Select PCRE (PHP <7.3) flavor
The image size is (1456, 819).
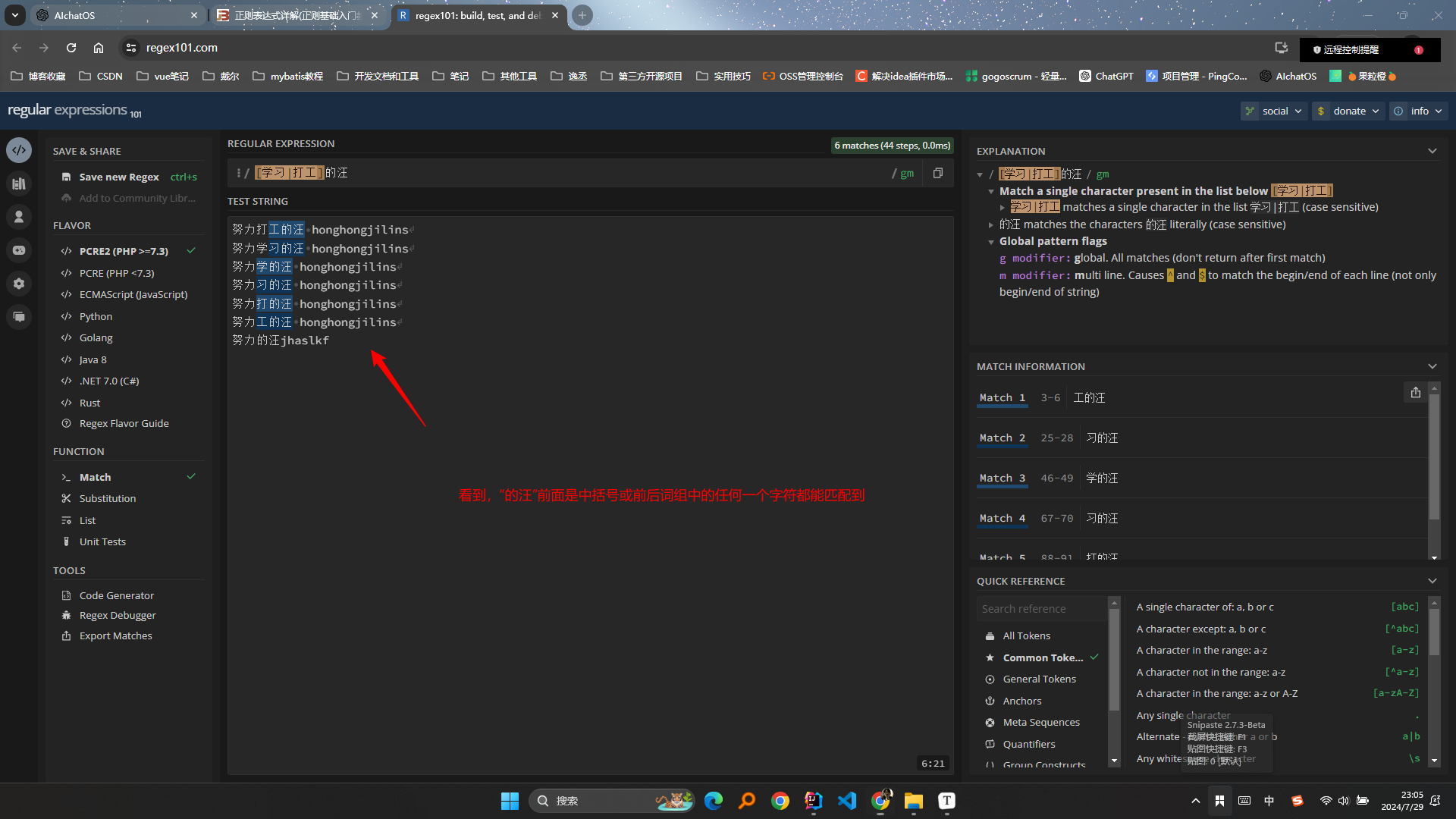coord(127,273)
